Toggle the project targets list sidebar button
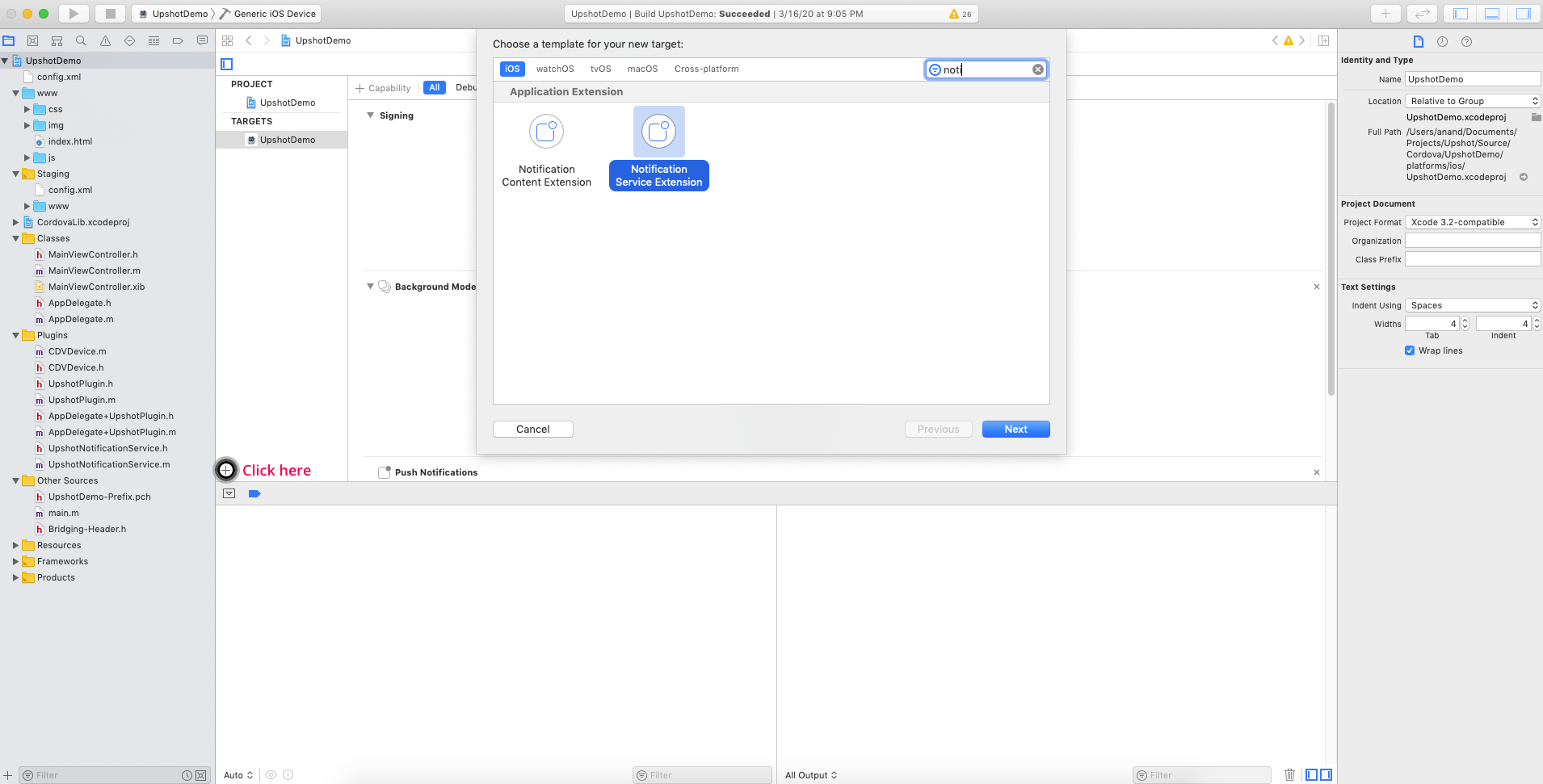 pos(227,64)
